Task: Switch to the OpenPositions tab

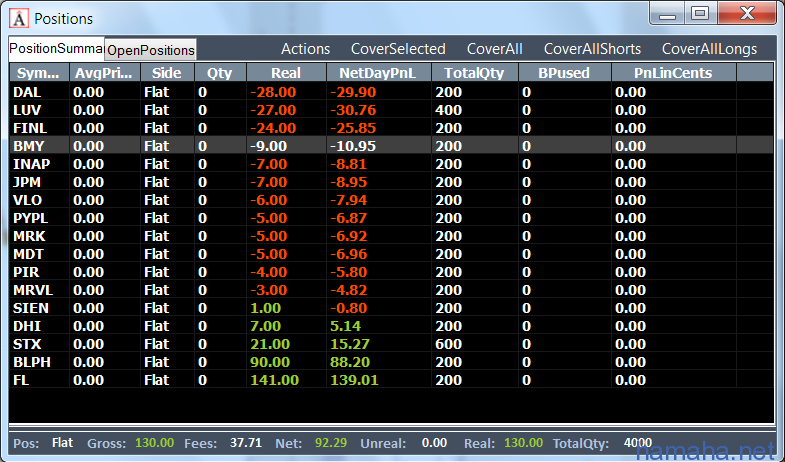Action: [x=151, y=50]
